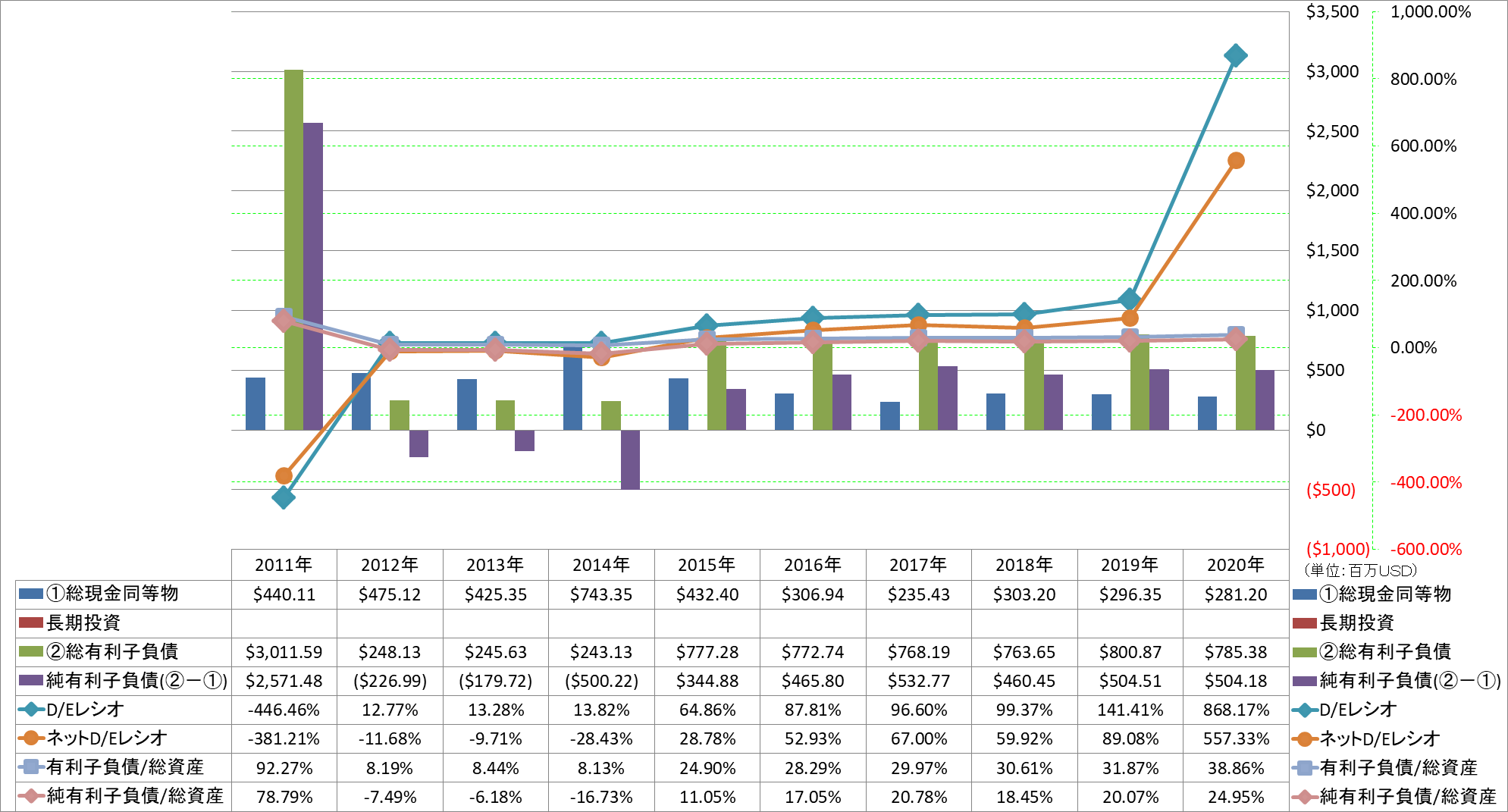This screenshot has height=812, width=1508.
Task: Click the 868.17% cell
Action: click(1236, 710)
